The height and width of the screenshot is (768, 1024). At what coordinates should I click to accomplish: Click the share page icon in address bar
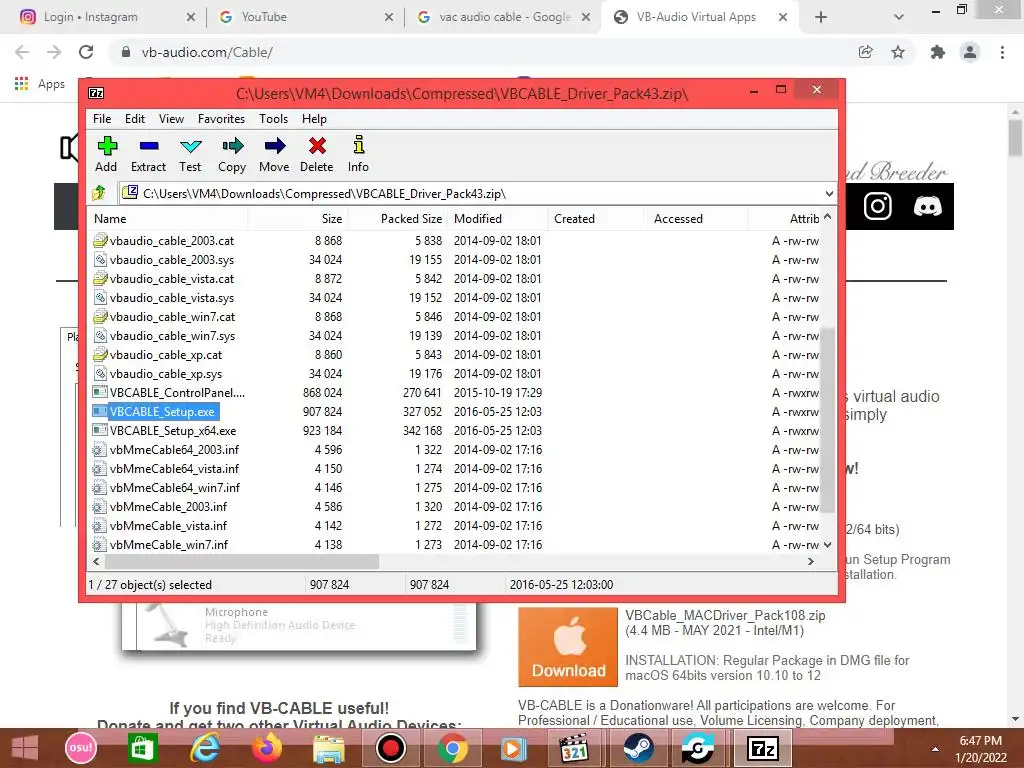coord(865,52)
